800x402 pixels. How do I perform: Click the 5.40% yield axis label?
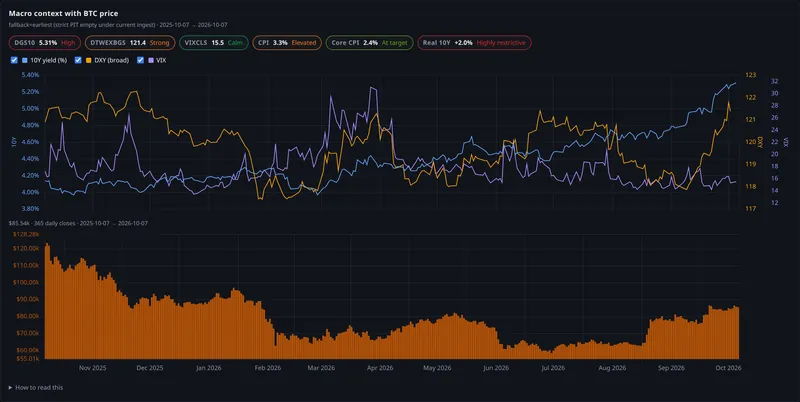[x=30, y=75]
